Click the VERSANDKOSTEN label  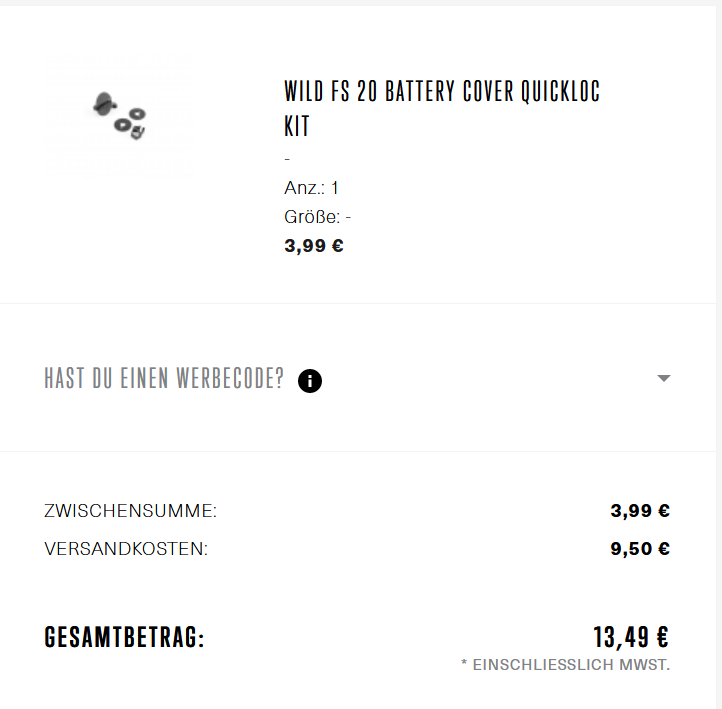click(x=126, y=549)
